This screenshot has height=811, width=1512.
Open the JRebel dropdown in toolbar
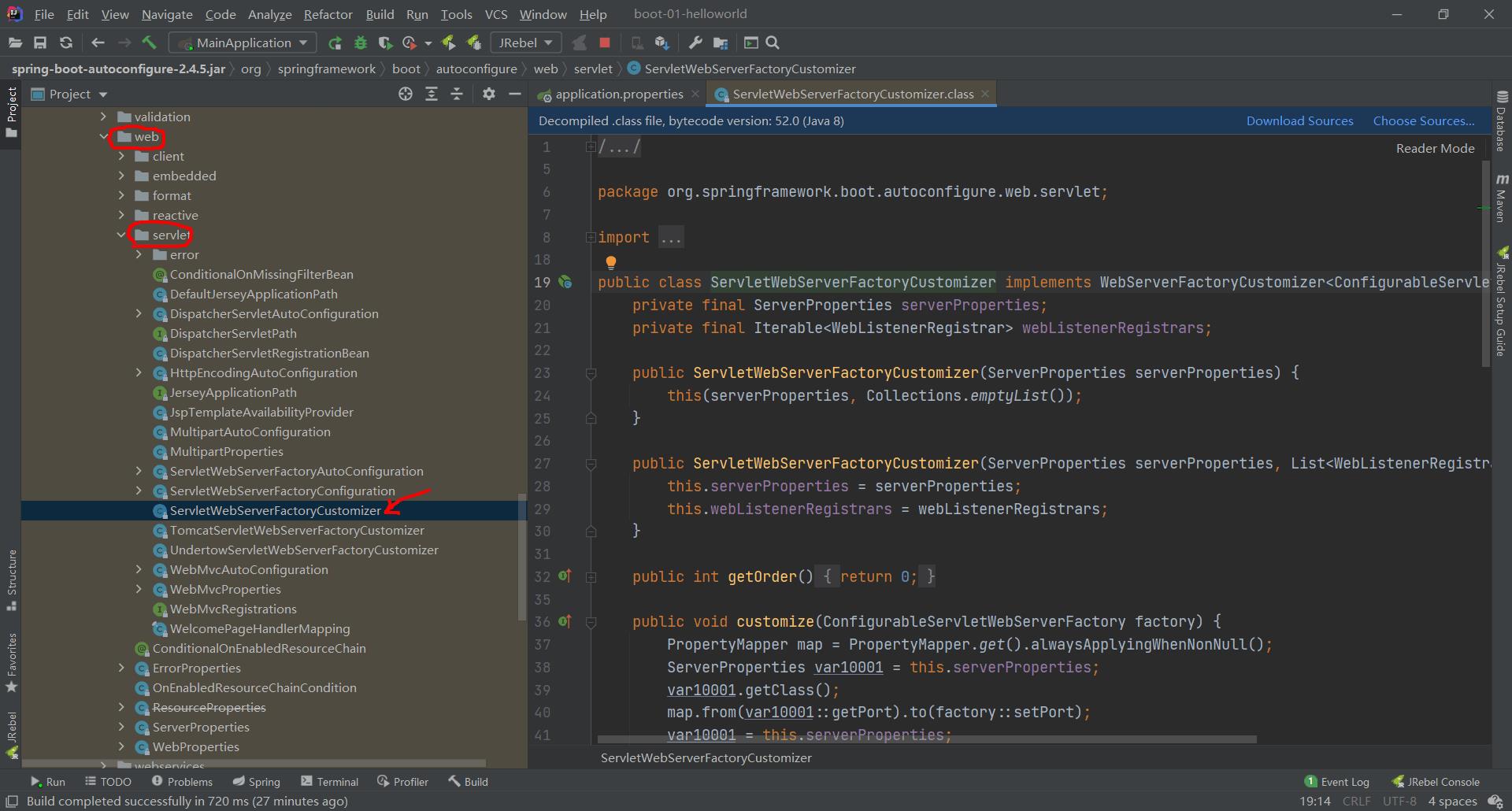[525, 43]
